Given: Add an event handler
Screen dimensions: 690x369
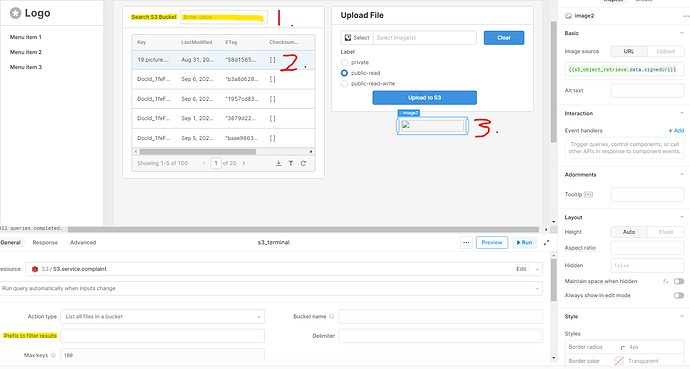Looking at the screenshot, I should (676, 131).
